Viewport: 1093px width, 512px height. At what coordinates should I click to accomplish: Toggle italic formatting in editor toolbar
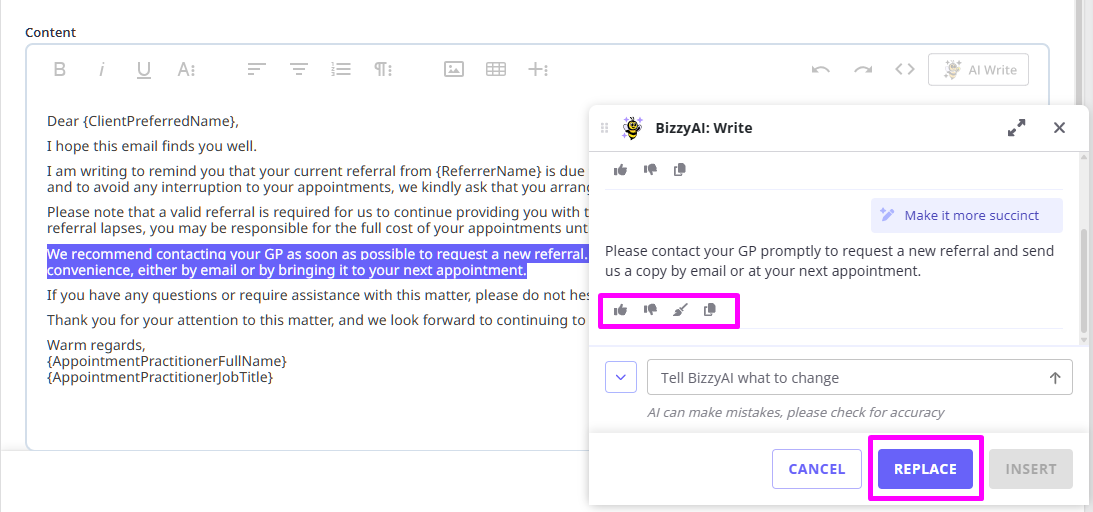point(102,69)
